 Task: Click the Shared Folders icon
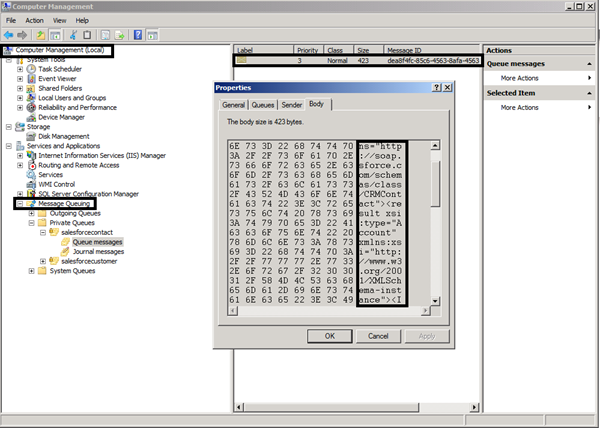(x=31, y=88)
